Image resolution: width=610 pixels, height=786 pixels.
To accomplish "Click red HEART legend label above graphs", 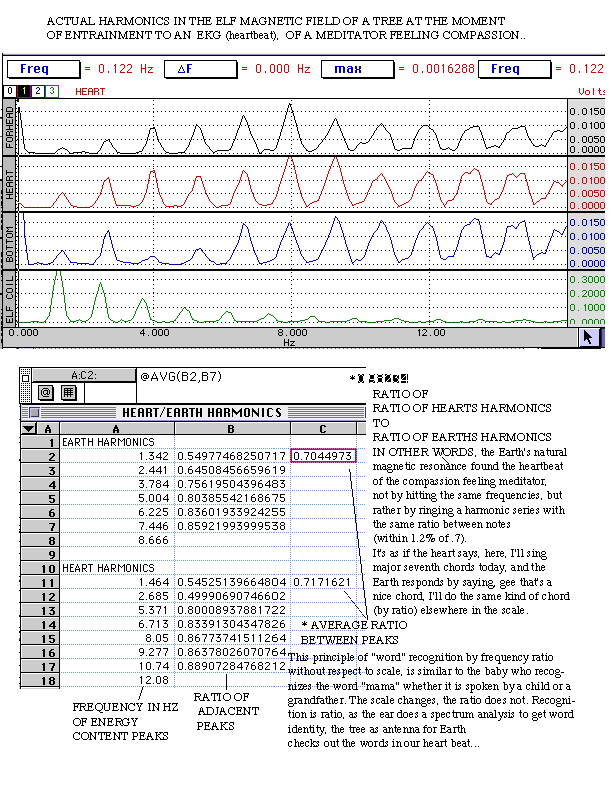I will coord(90,92).
